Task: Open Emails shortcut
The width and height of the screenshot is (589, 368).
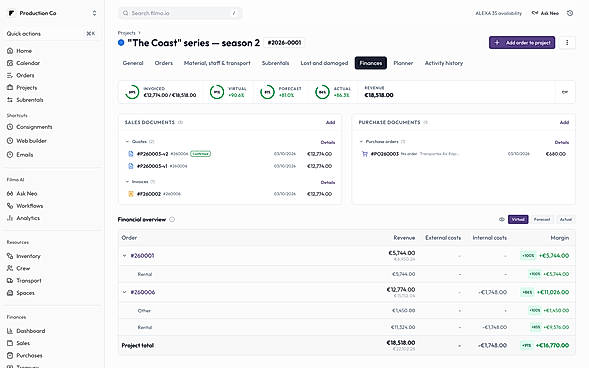Action: coord(24,155)
